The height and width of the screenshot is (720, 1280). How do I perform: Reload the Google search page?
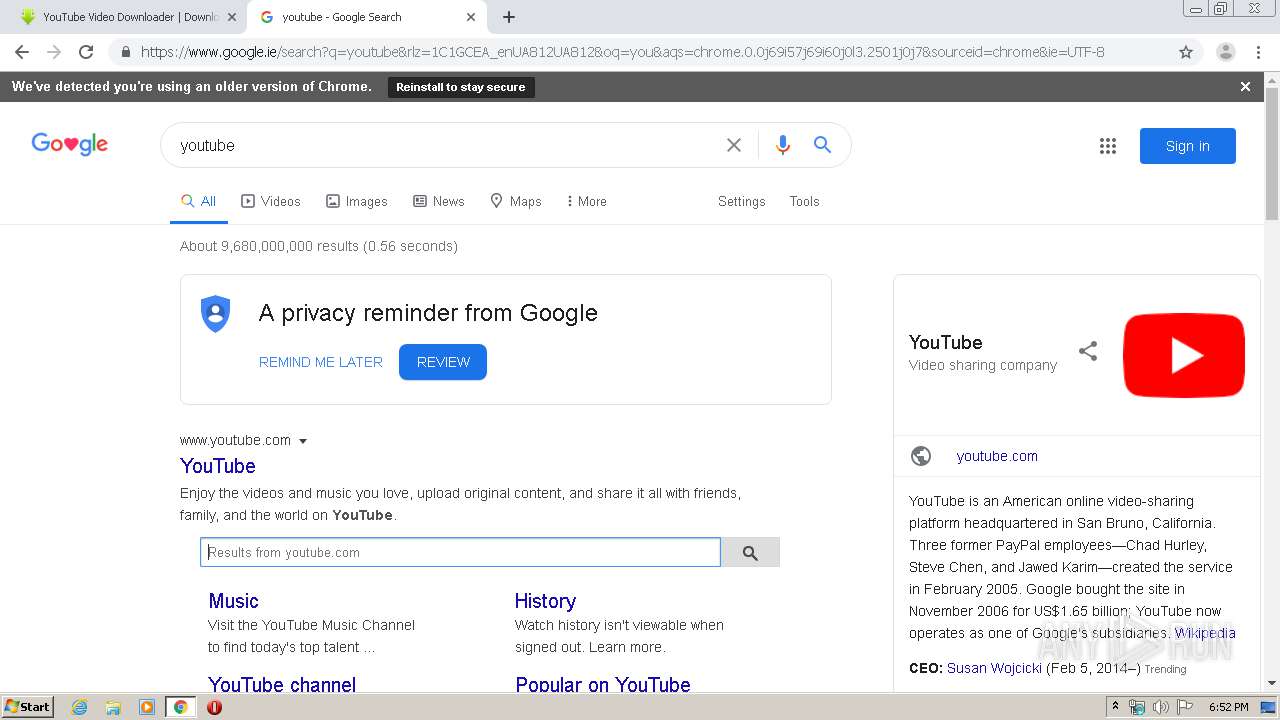(x=86, y=52)
